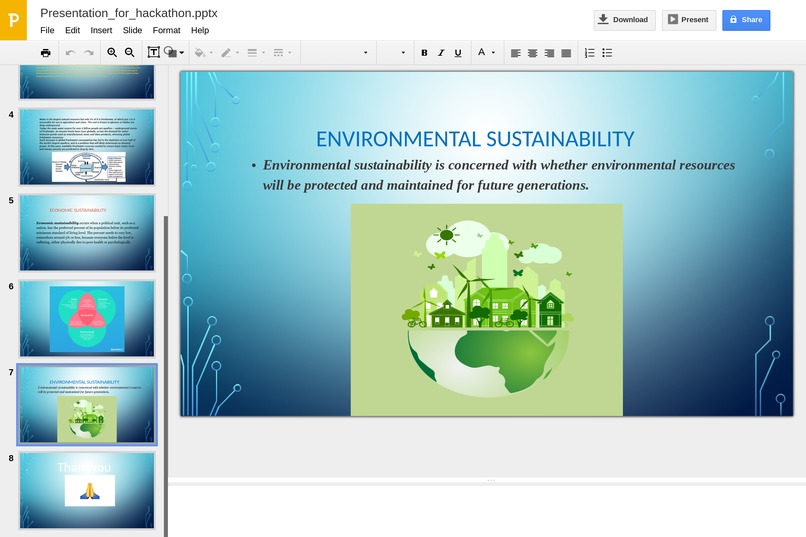Click the speaker notes area below slide

487,511
